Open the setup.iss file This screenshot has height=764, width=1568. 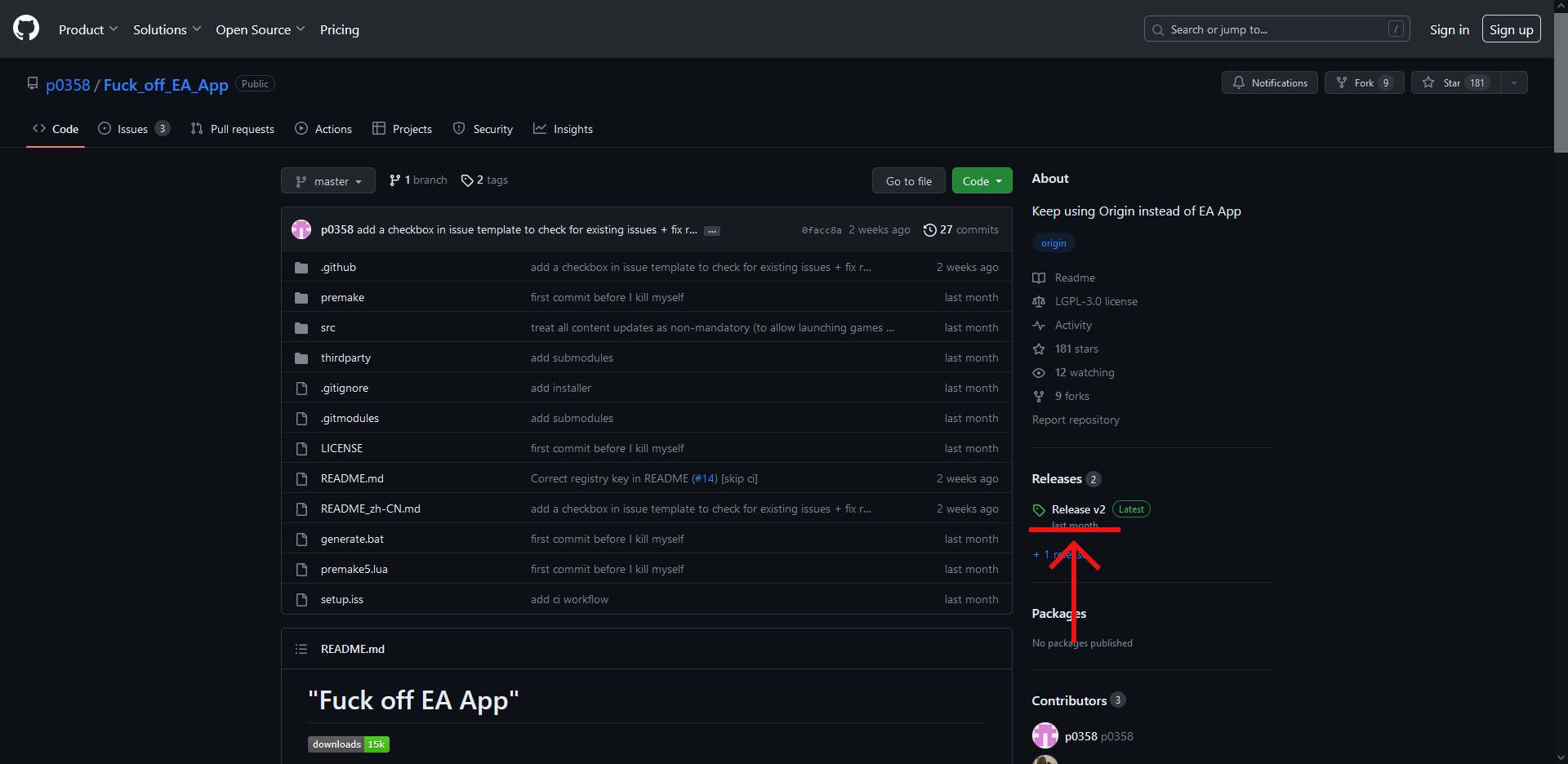coord(342,599)
